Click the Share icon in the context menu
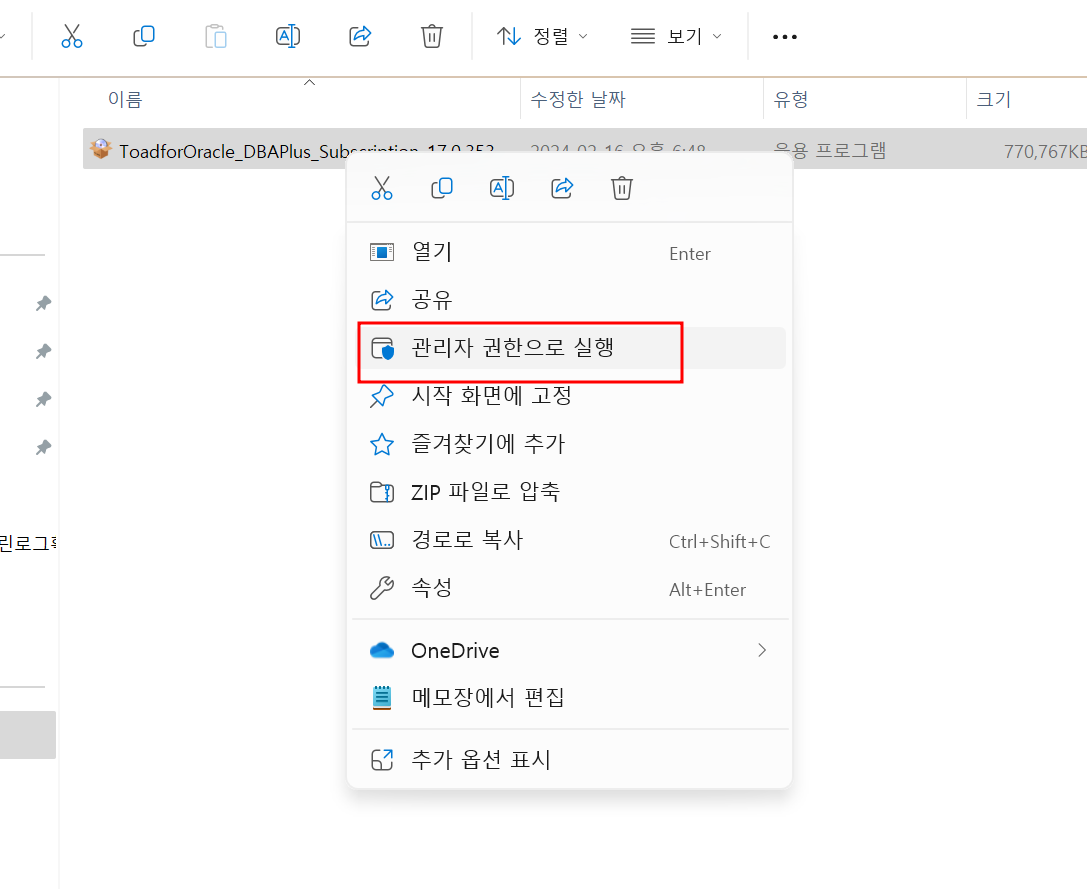Viewport: 1087px width, 889px height. (x=562, y=188)
